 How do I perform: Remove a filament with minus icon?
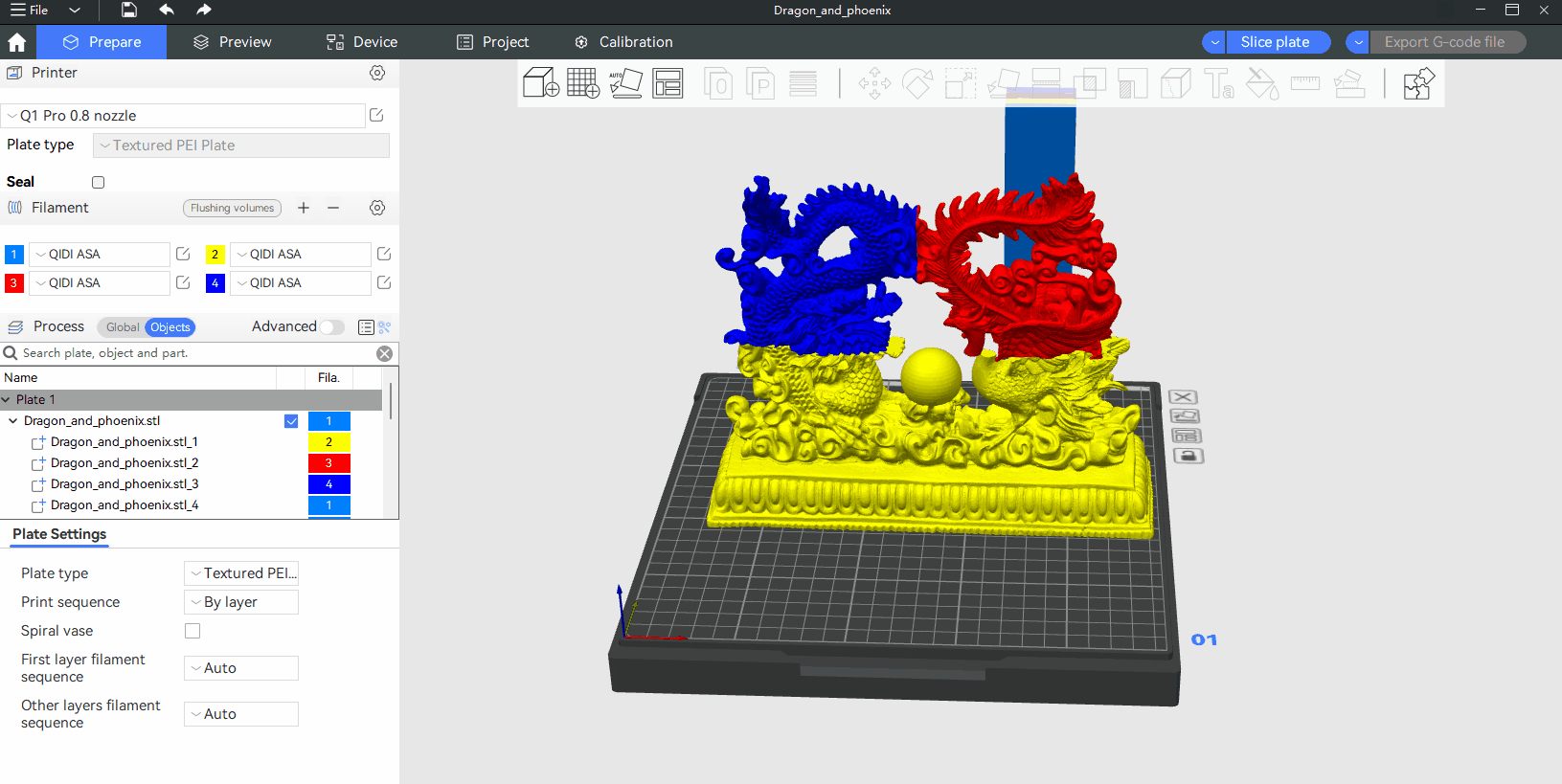(x=333, y=208)
